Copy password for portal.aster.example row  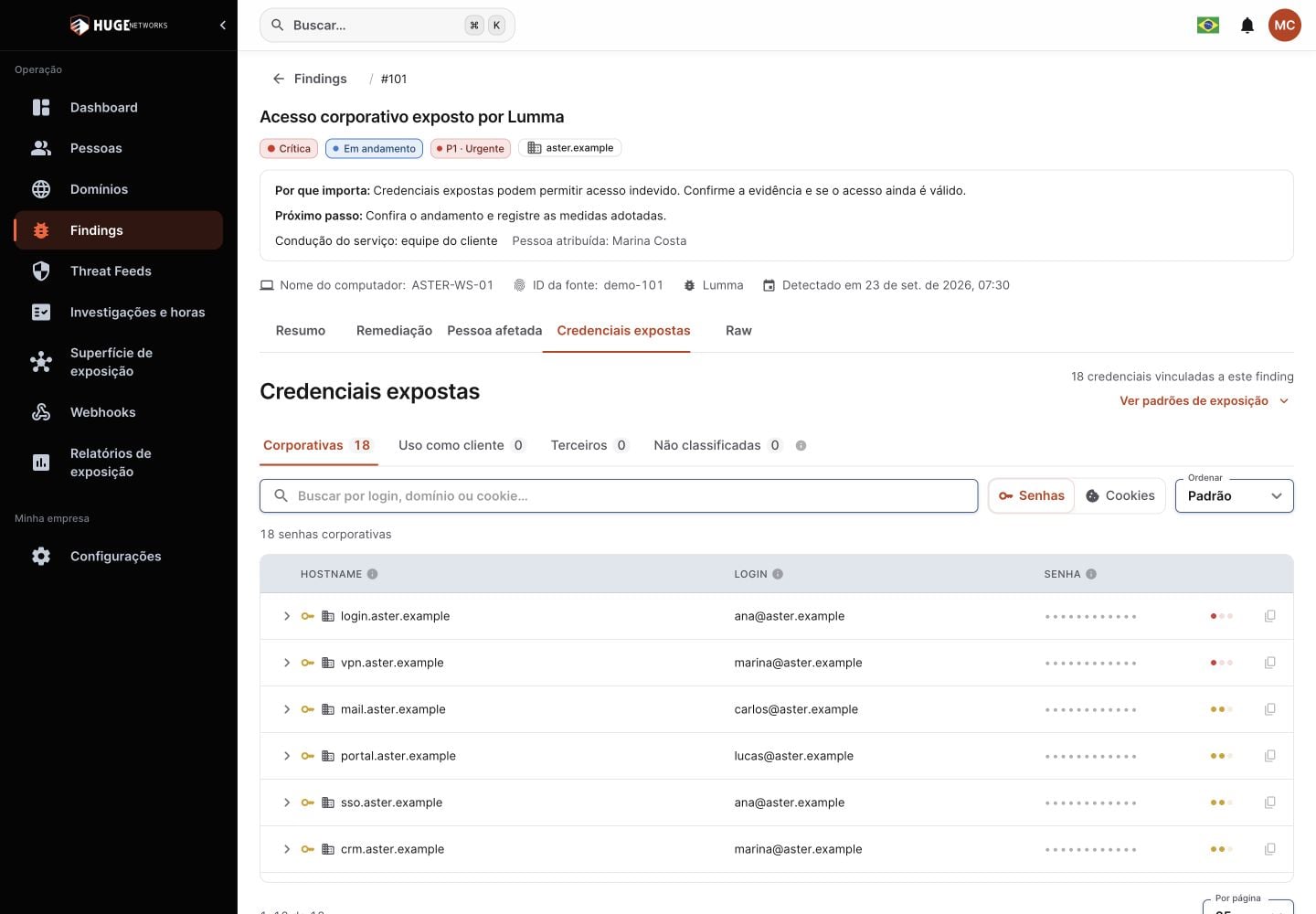pyautogui.click(x=1269, y=756)
